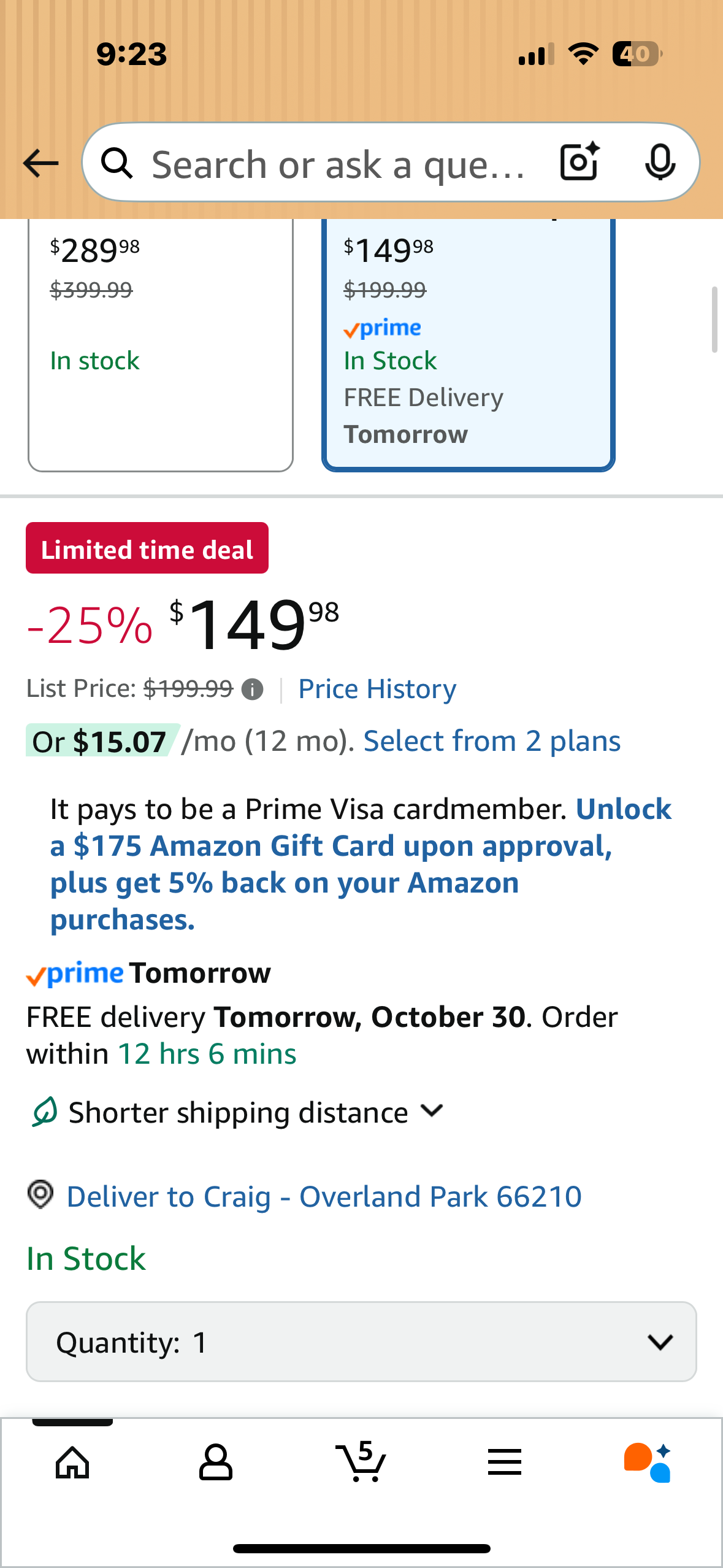723x1568 pixels.
Task: Tap the search input field
Action: [x=337, y=164]
